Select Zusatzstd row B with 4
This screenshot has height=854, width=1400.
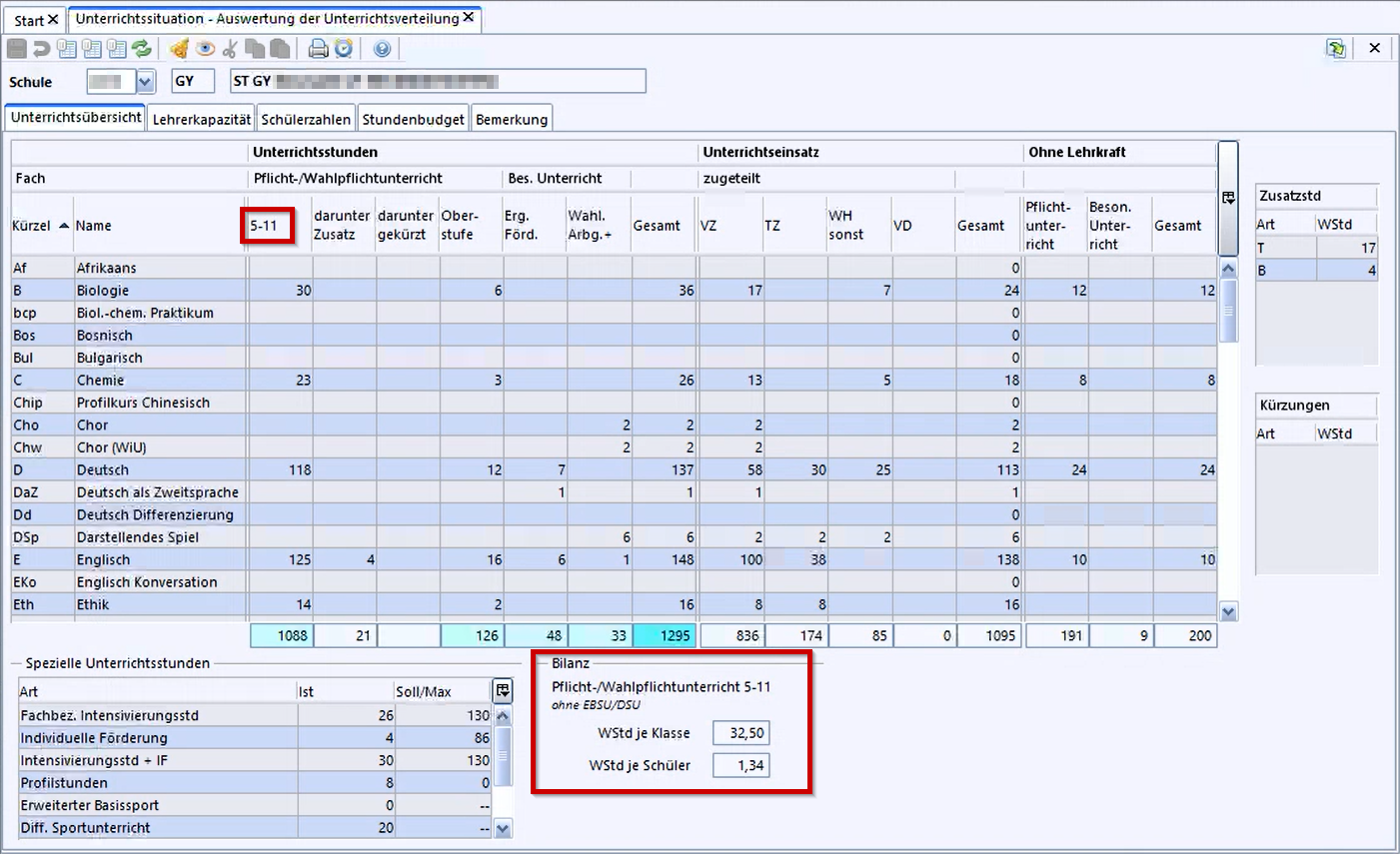point(1317,270)
